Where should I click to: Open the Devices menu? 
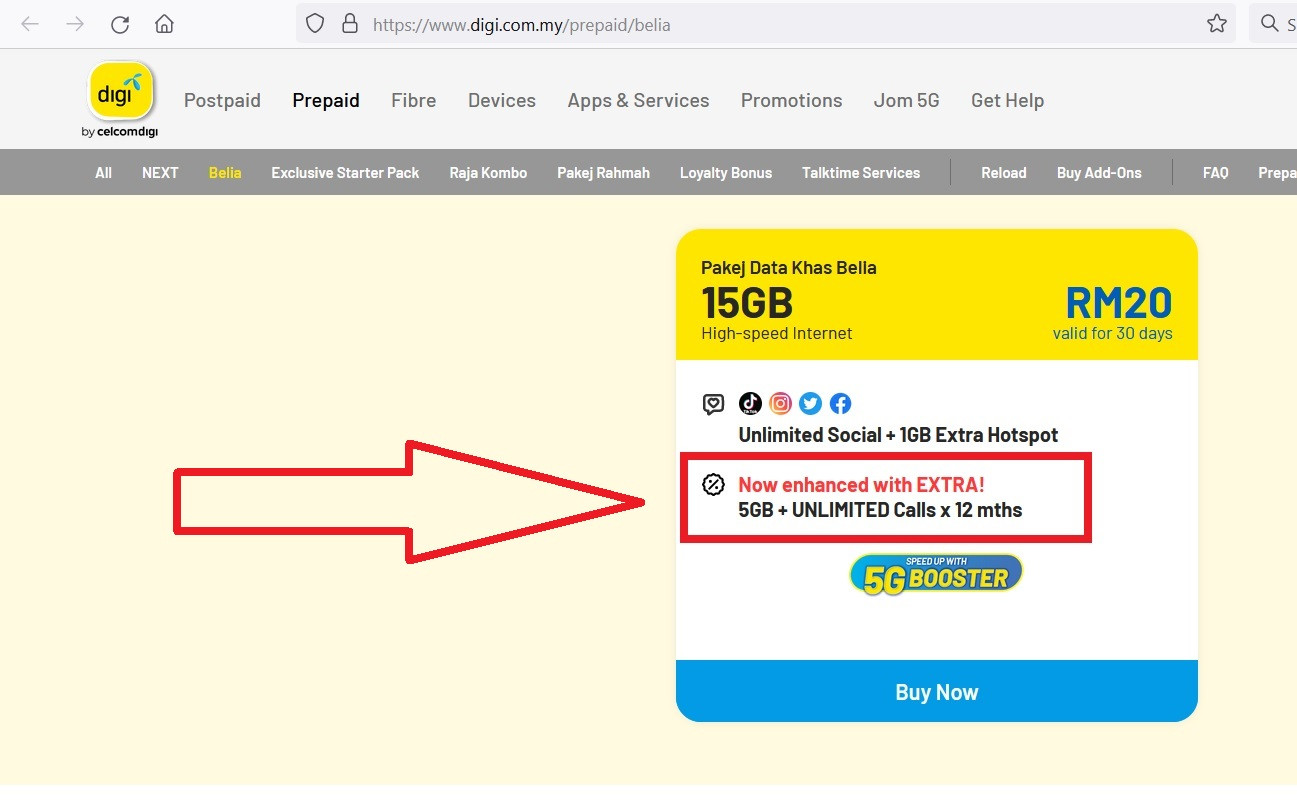(502, 100)
